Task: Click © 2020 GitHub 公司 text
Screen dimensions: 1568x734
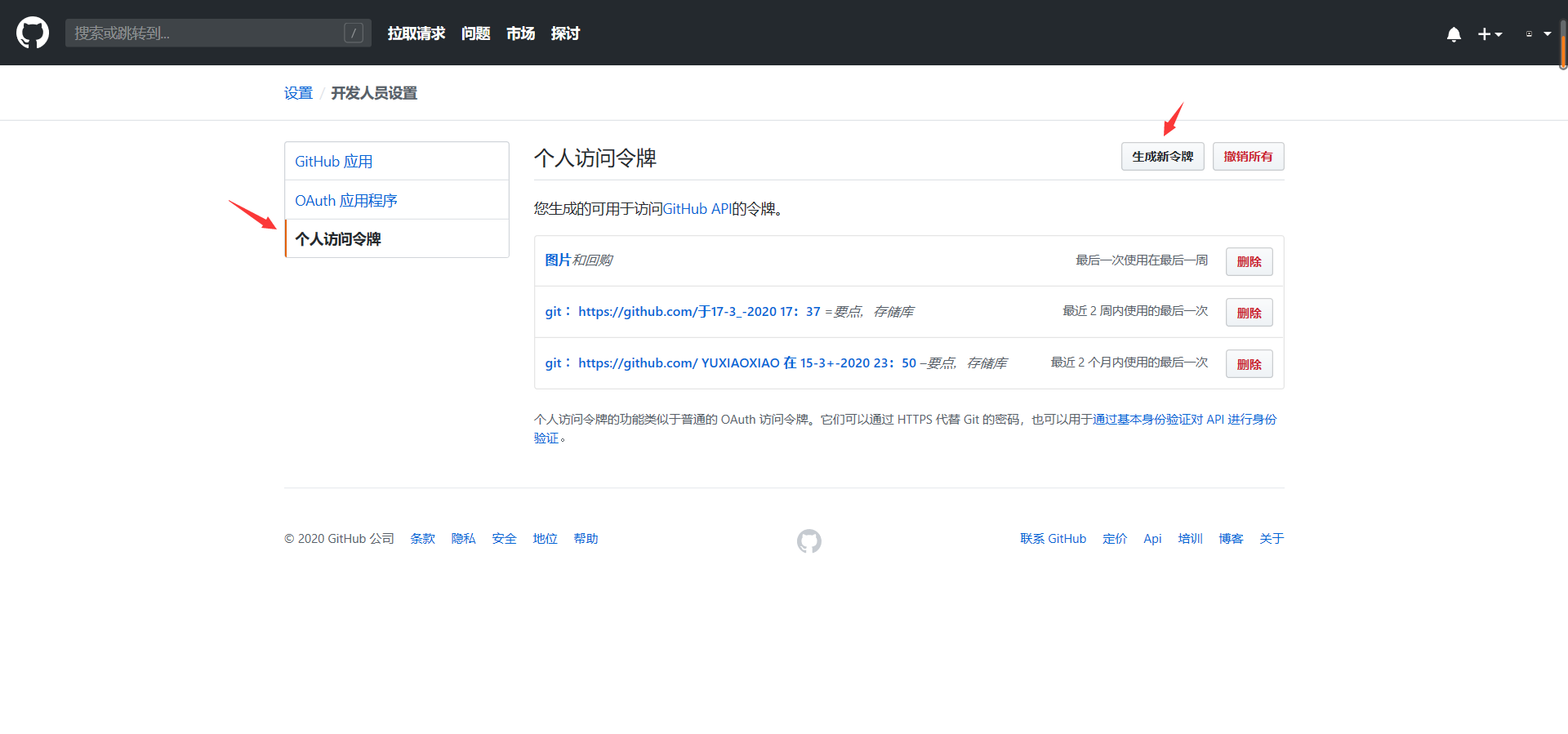Action: [x=339, y=539]
